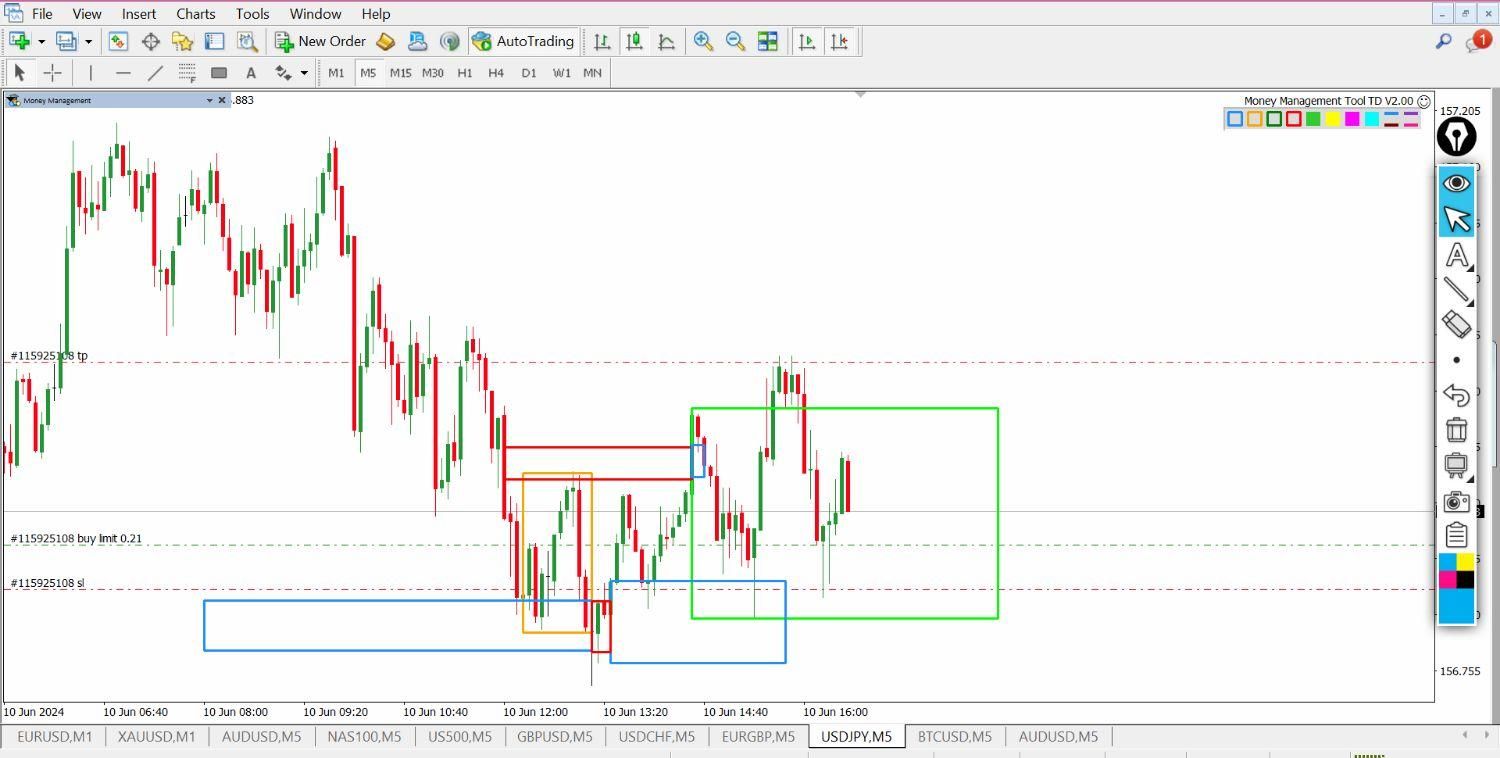Switch chart to candlestick display
The image size is (1500, 758).
click(x=634, y=41)
